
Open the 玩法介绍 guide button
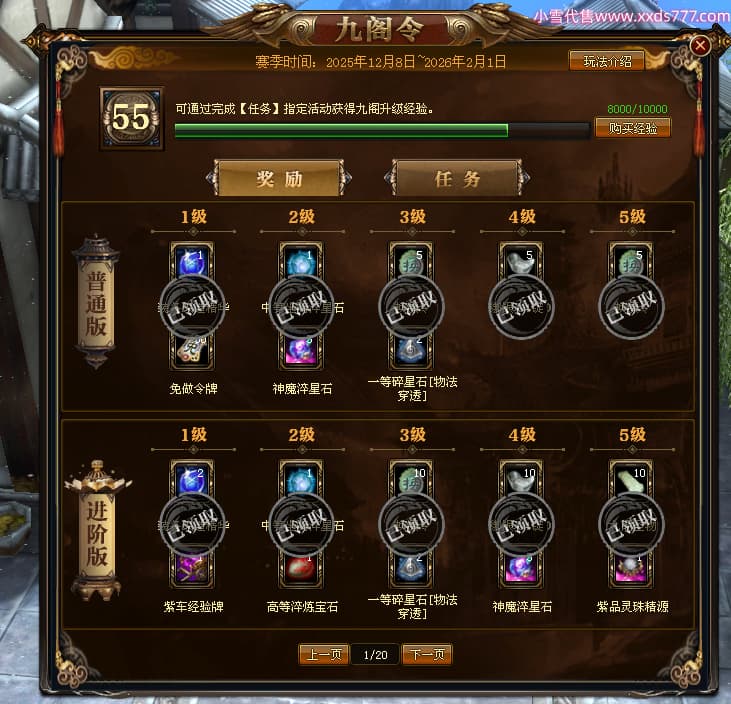pyautogui.click(x=607, y=61)
